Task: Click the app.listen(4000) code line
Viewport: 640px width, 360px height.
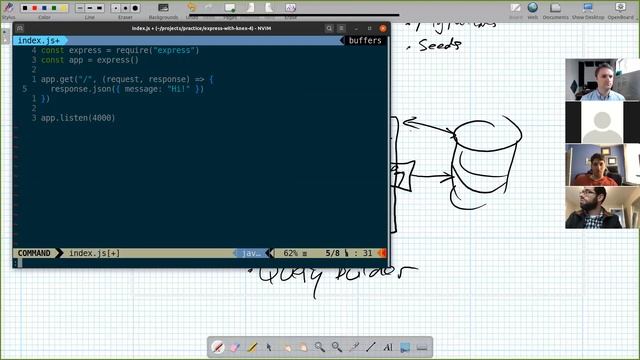Action: click(78, 118)
